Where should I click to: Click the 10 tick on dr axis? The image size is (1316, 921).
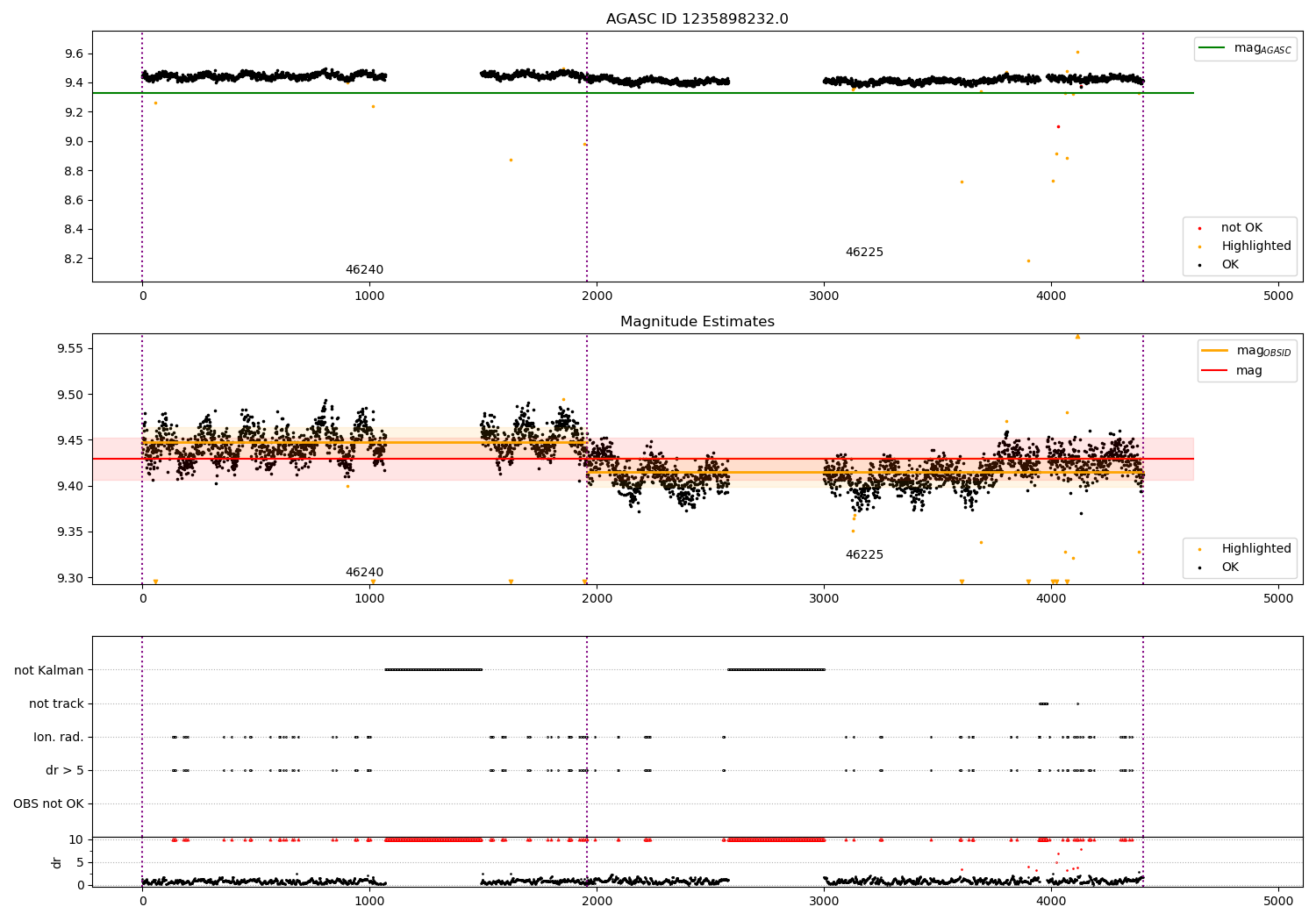[76, 840]
